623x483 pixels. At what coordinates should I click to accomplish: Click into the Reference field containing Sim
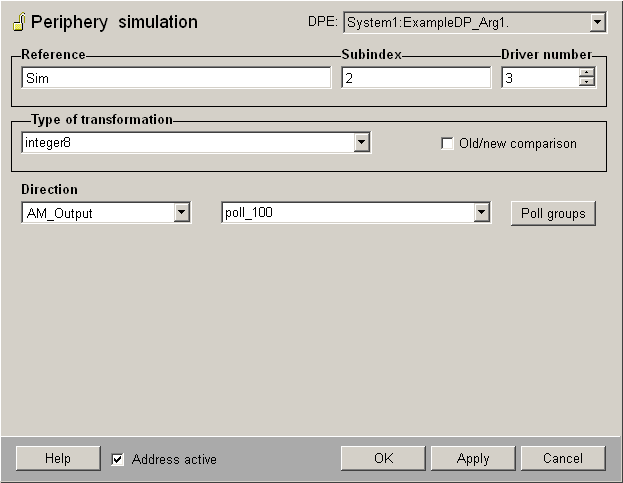click(x=175, y=78)
